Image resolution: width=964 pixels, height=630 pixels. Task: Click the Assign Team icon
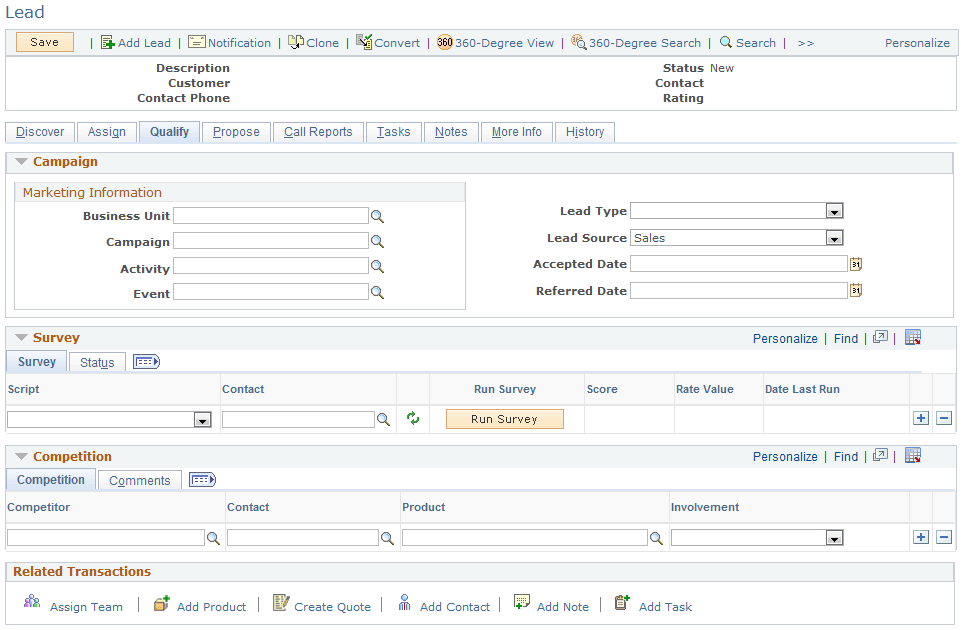click(32, 601)
